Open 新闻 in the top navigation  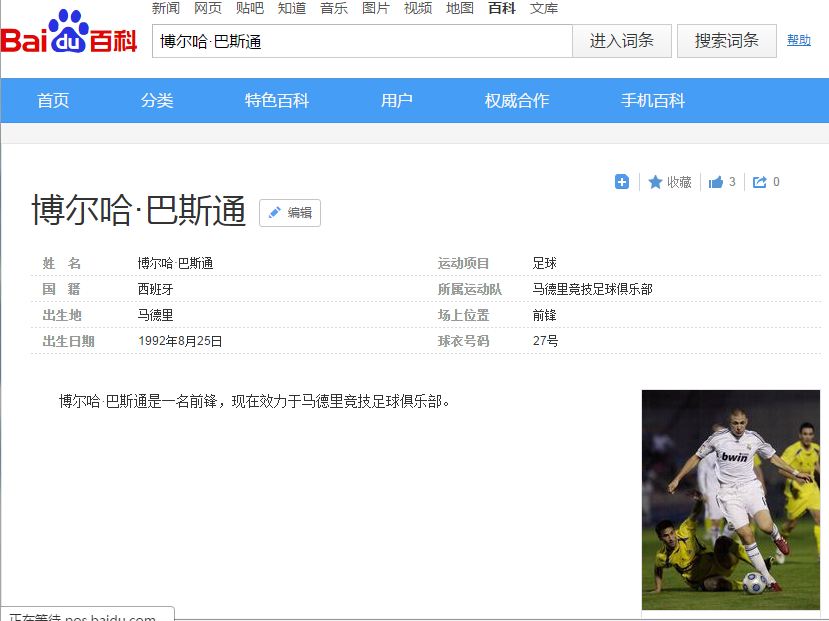click(165, 8)
